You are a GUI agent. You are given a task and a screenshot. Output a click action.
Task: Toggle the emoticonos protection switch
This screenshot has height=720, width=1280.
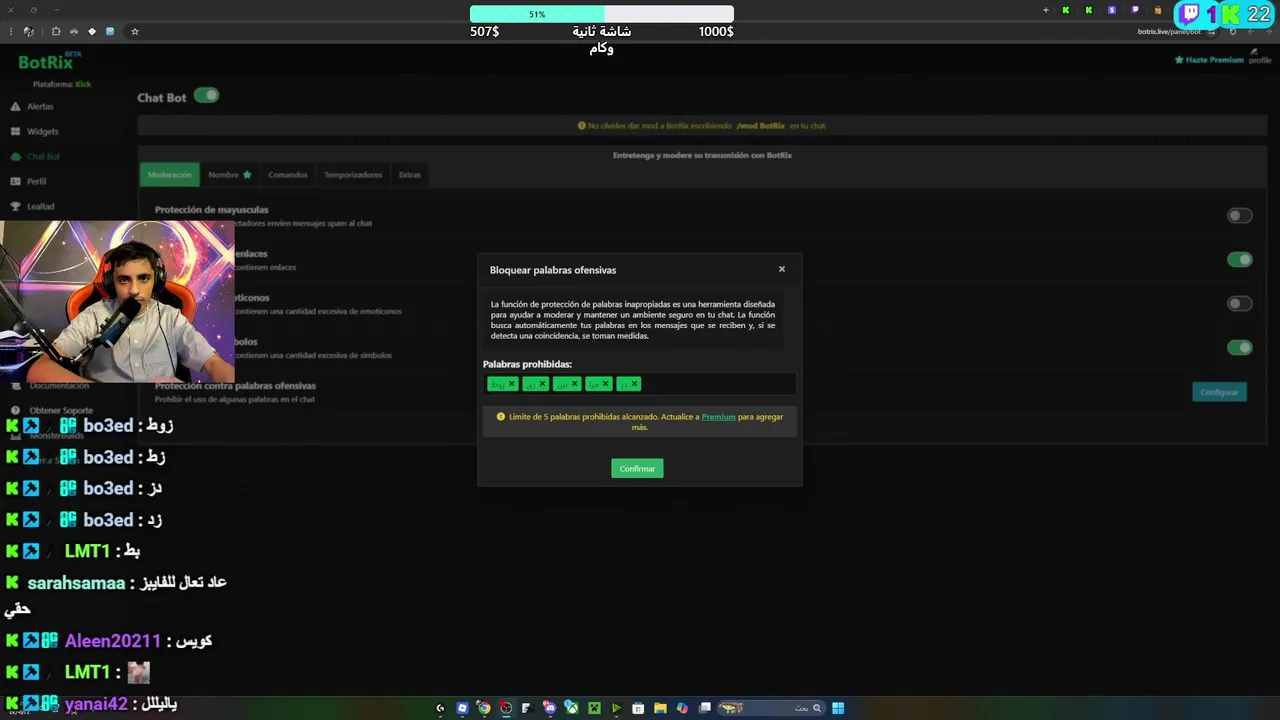(x=1240, y=304)
